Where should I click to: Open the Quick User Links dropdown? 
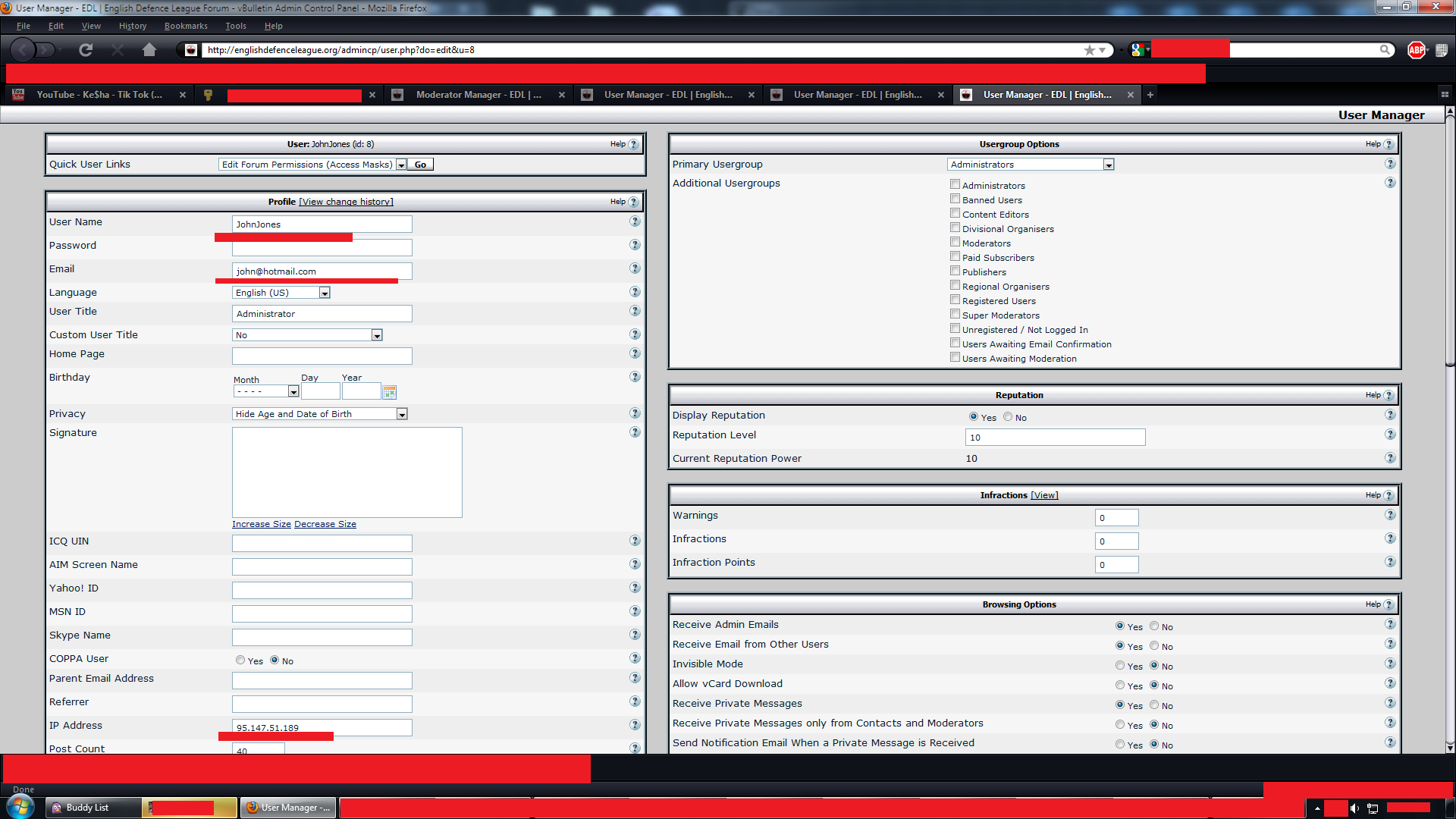coord(401,165)
